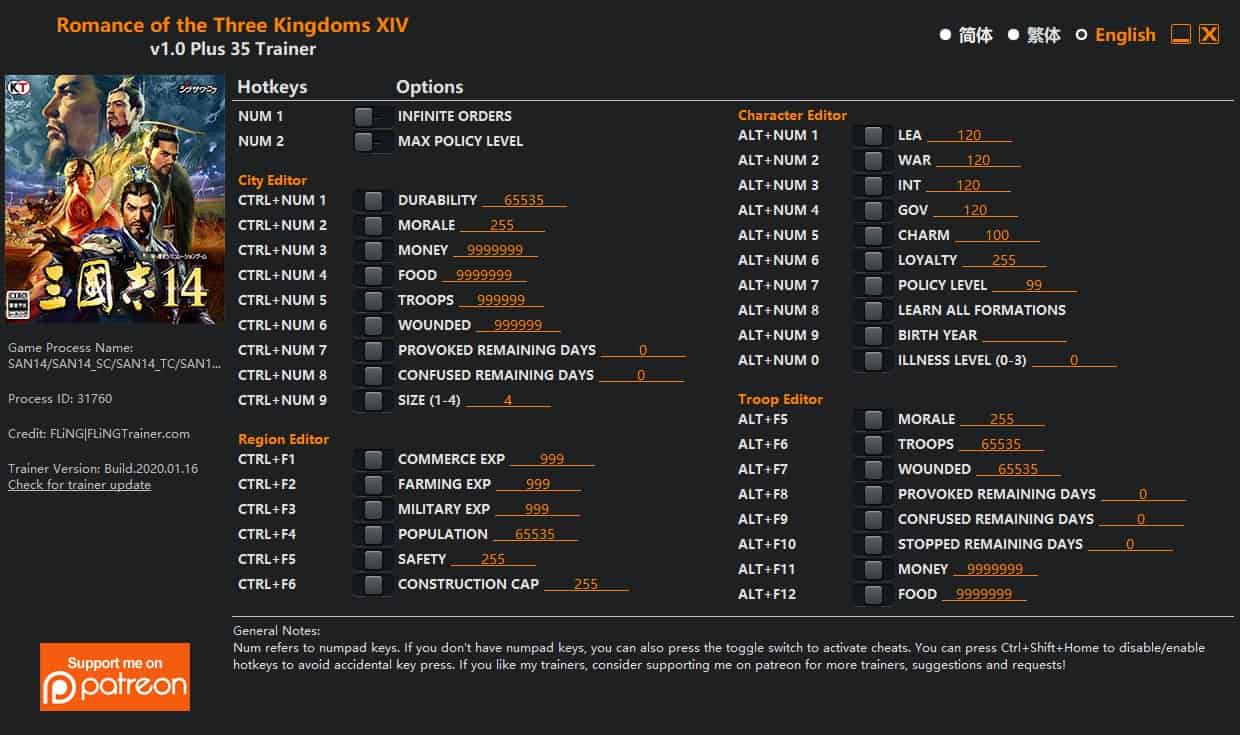Enable the city MORALE toggle (CTRL+NUM 2)
Image resolution: width=1240 pixels, height=735 pixels.
coord(373,225)
